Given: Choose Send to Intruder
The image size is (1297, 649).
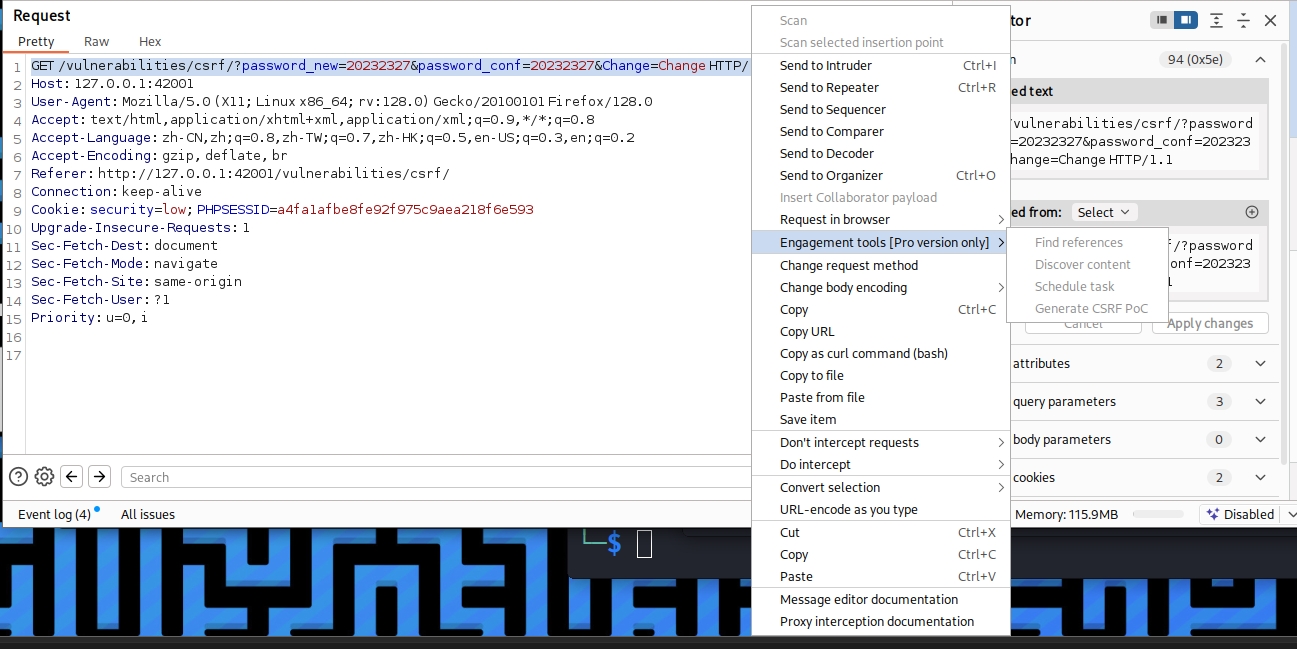Looking at the screenshot, I should tap(880, 66).
